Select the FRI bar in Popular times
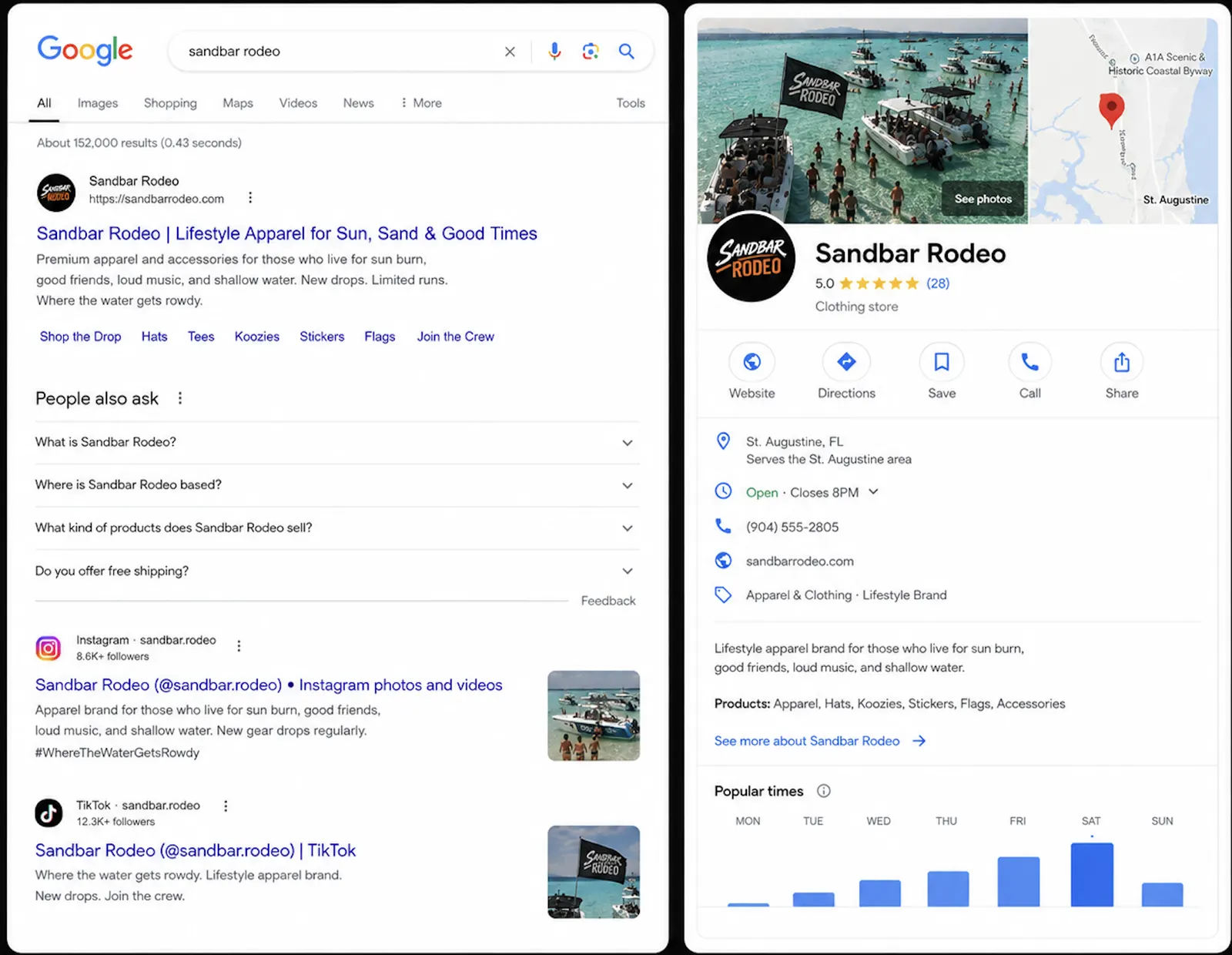The height and width of the screenshot is (955, 1232). pyautogui.click(x=1019, y=881)
